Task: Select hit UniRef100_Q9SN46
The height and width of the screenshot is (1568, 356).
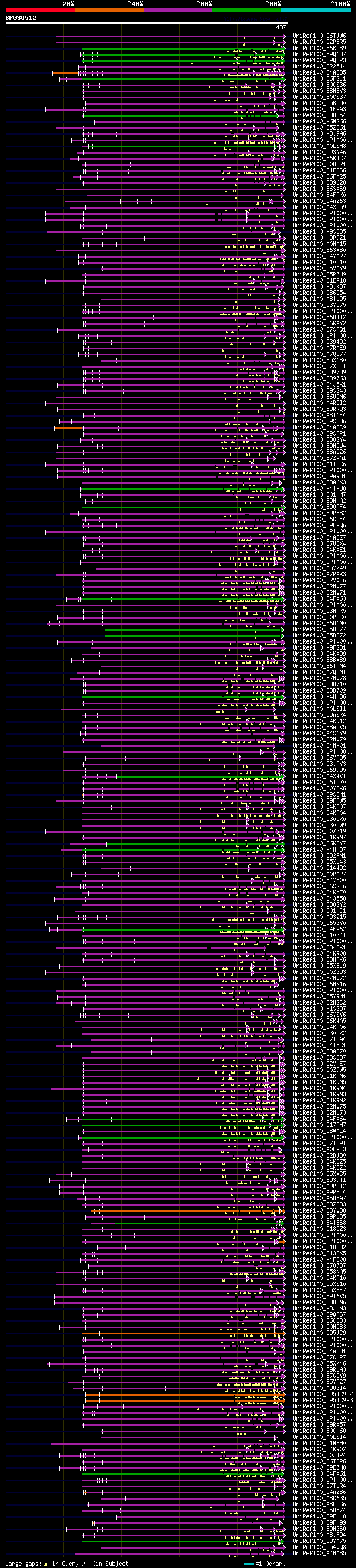Action: click(319, 152)
